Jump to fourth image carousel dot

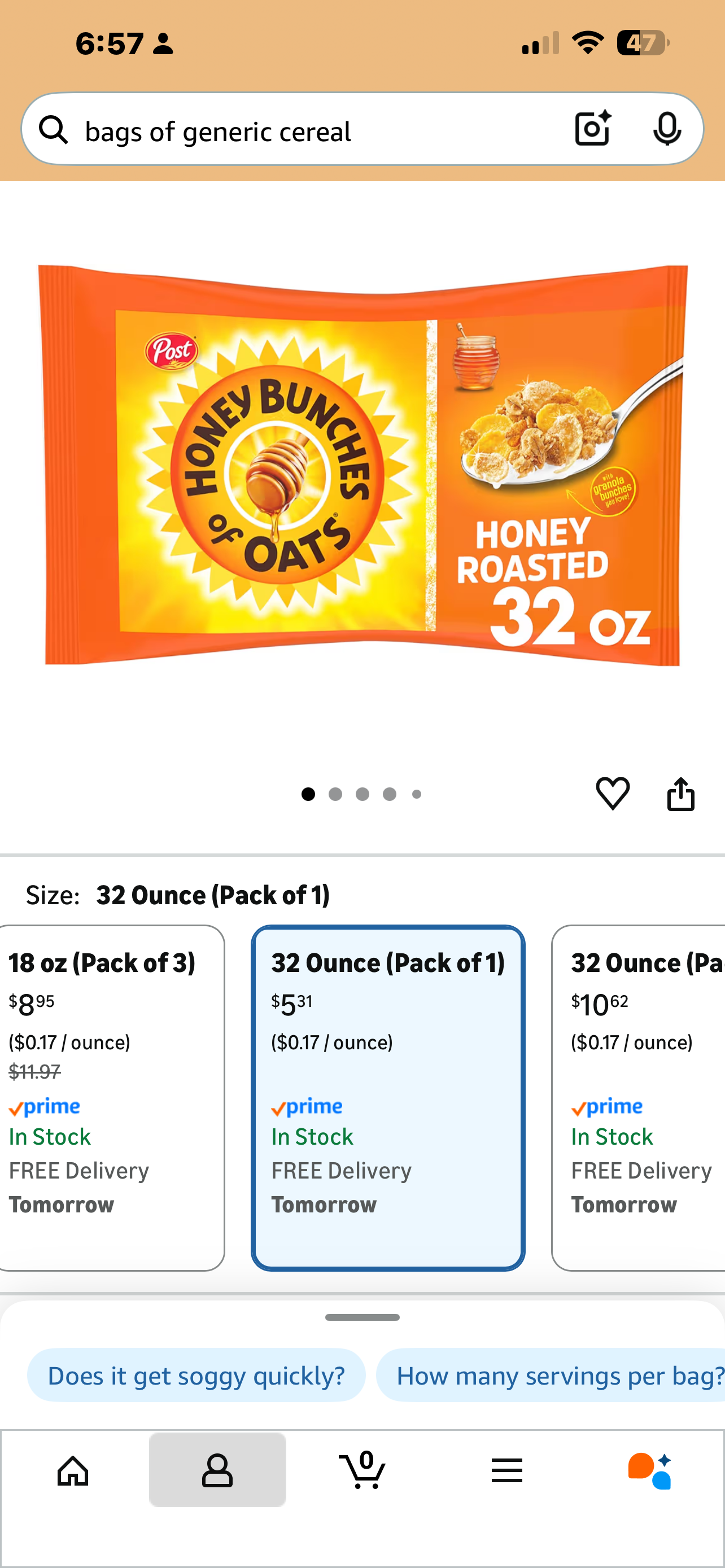coord(390,794)
